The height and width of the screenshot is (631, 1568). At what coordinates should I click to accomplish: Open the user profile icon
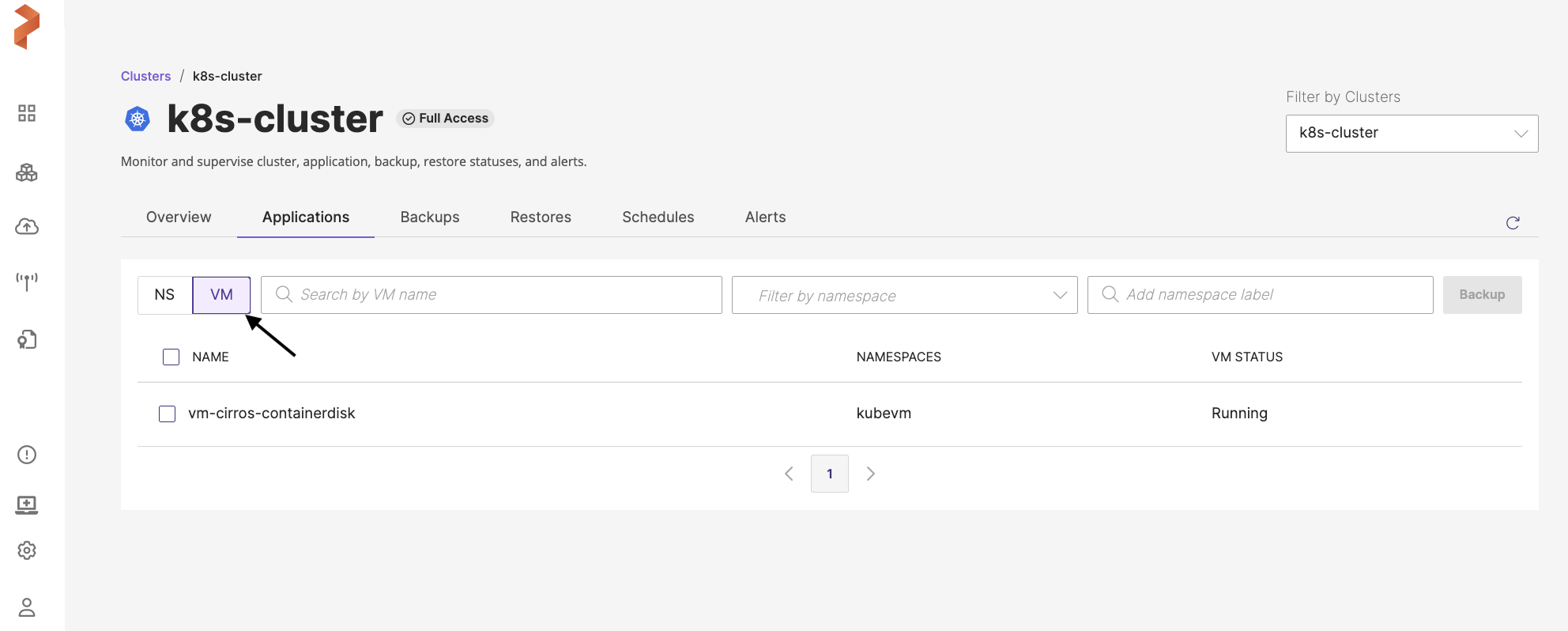click(x=27, y=607)
